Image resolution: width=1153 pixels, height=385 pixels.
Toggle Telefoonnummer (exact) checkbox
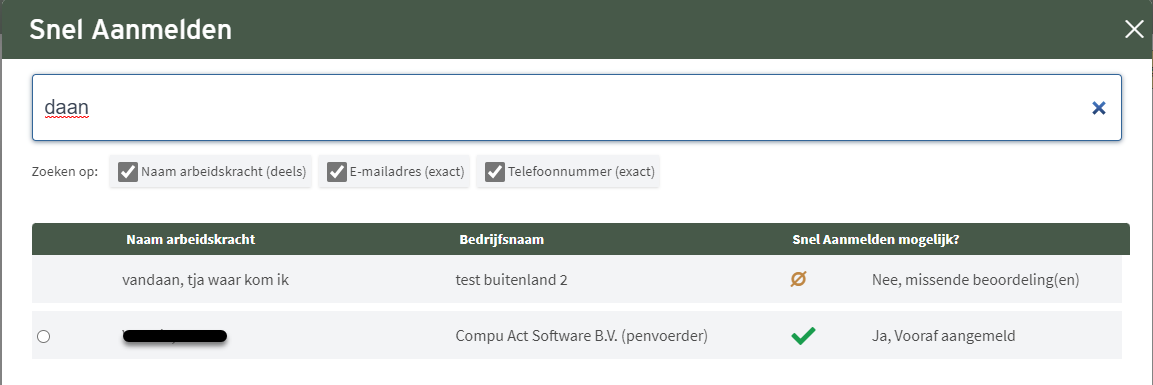495,172
